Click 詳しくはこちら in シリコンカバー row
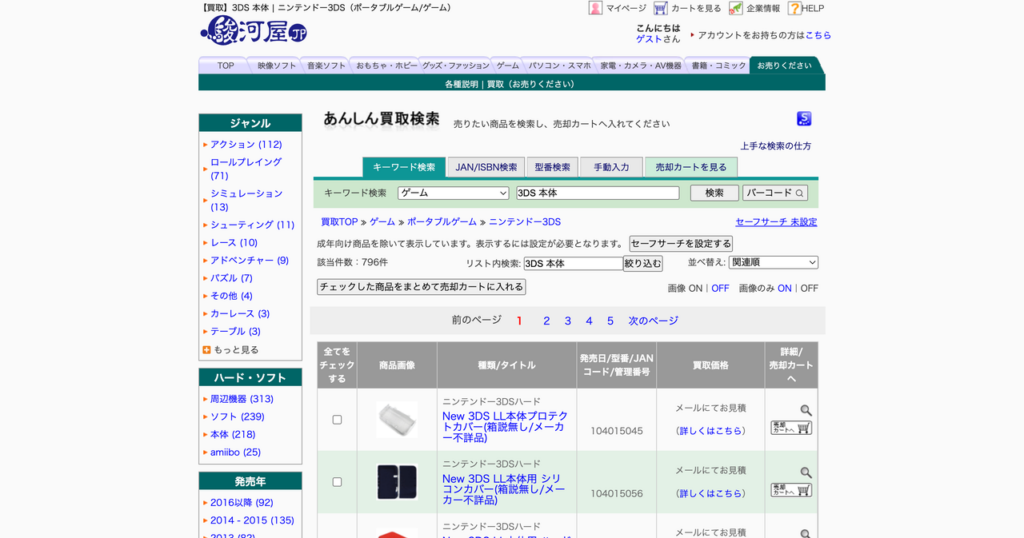The width and height of the screenshot is (1024, 538). coord(711,494)
